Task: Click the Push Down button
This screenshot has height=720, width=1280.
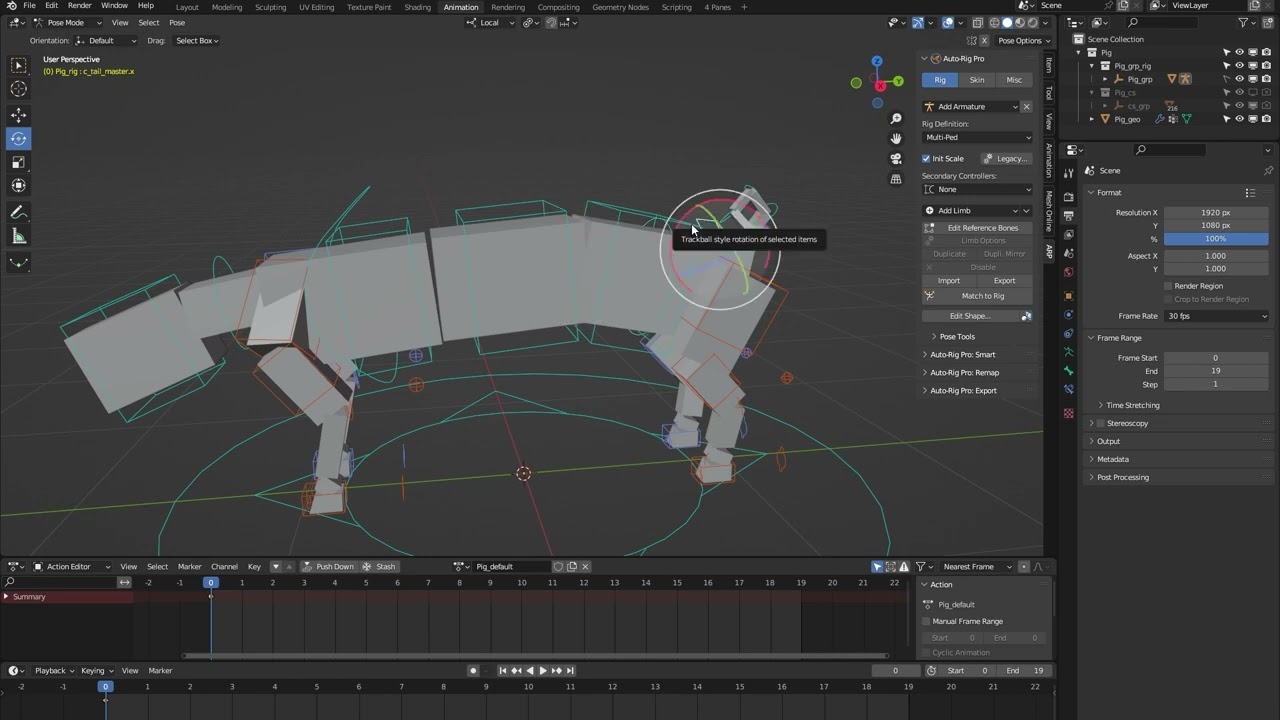Action: coord(329,567)
